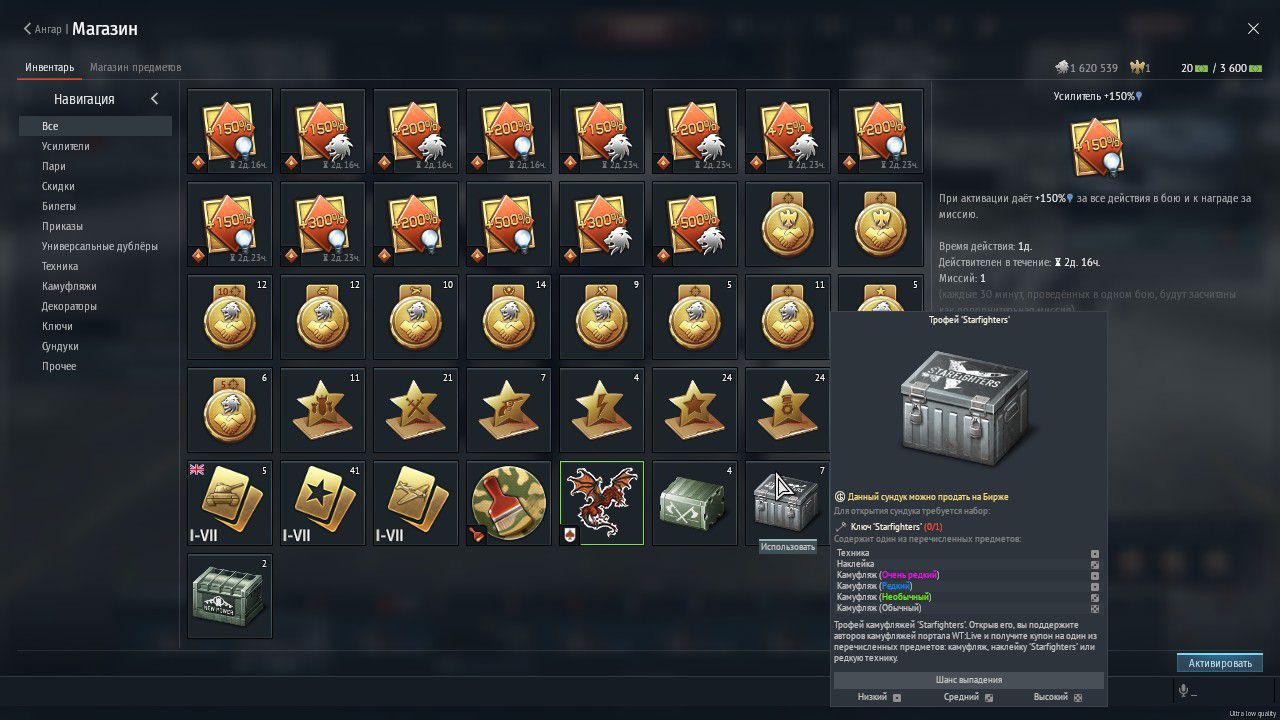This screenshot has width=1280, height=720.
Task: Click the Активировать button
Action: (x=1220, y=663)
